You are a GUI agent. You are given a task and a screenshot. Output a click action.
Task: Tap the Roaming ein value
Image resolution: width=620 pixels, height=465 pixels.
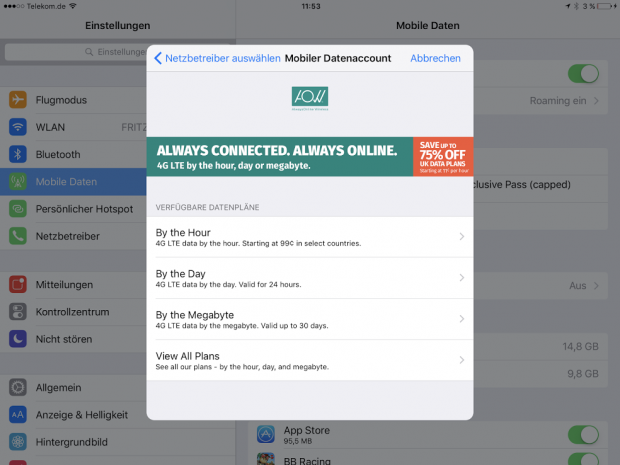[558, 101]
